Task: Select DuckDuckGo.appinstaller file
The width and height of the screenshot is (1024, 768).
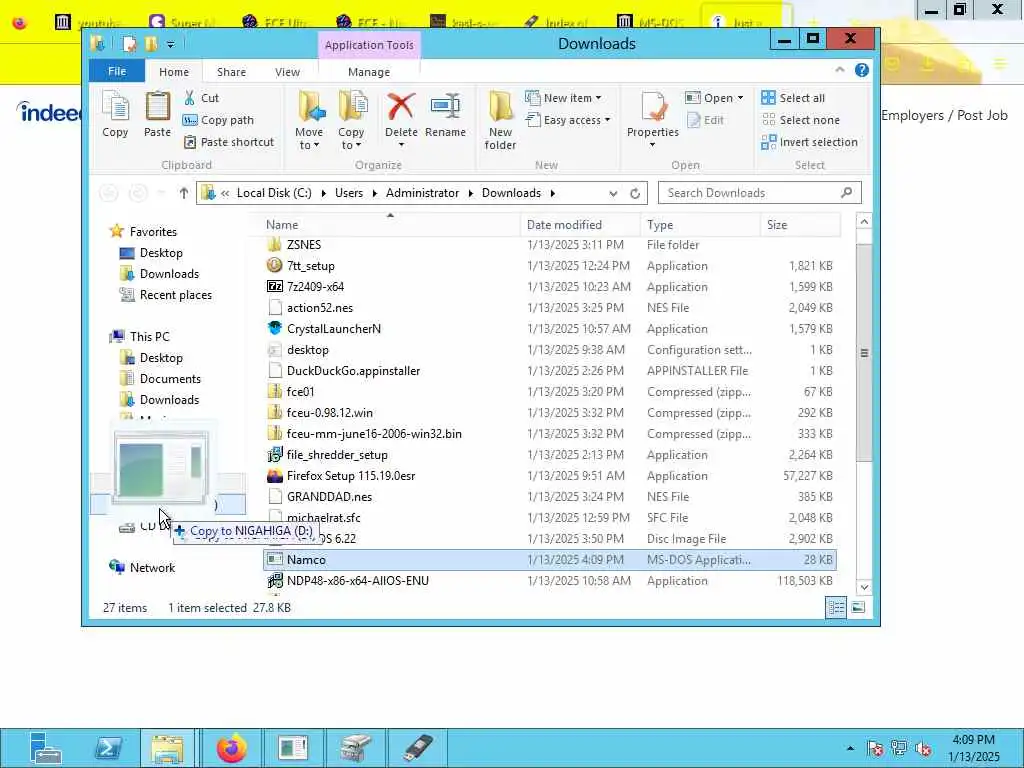Action: click(x=549, y=371)
